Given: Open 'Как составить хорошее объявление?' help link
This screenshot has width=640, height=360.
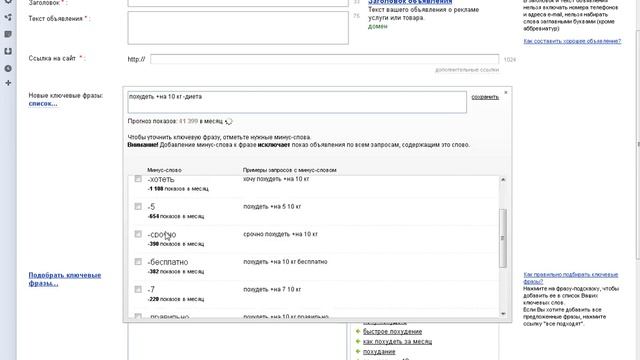Looking at the screenshot, I should click(572, 41).
